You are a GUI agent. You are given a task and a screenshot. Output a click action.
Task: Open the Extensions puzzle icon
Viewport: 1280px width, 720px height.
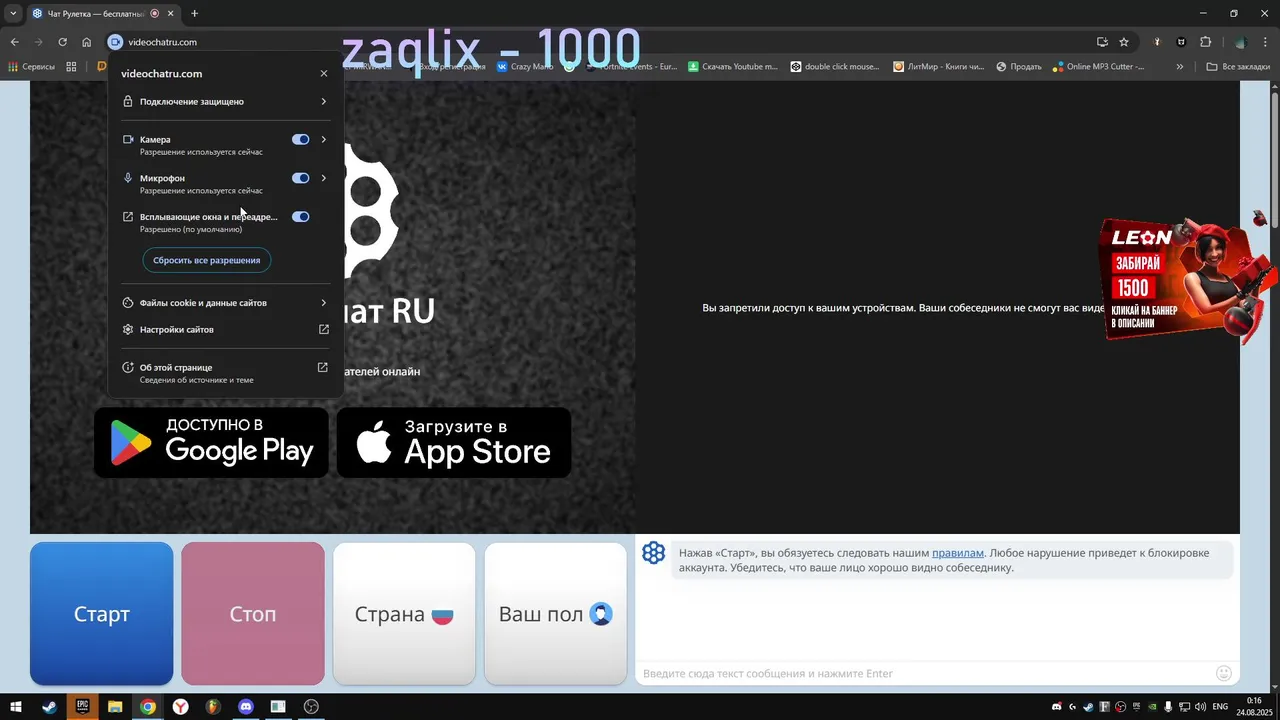1205,42
